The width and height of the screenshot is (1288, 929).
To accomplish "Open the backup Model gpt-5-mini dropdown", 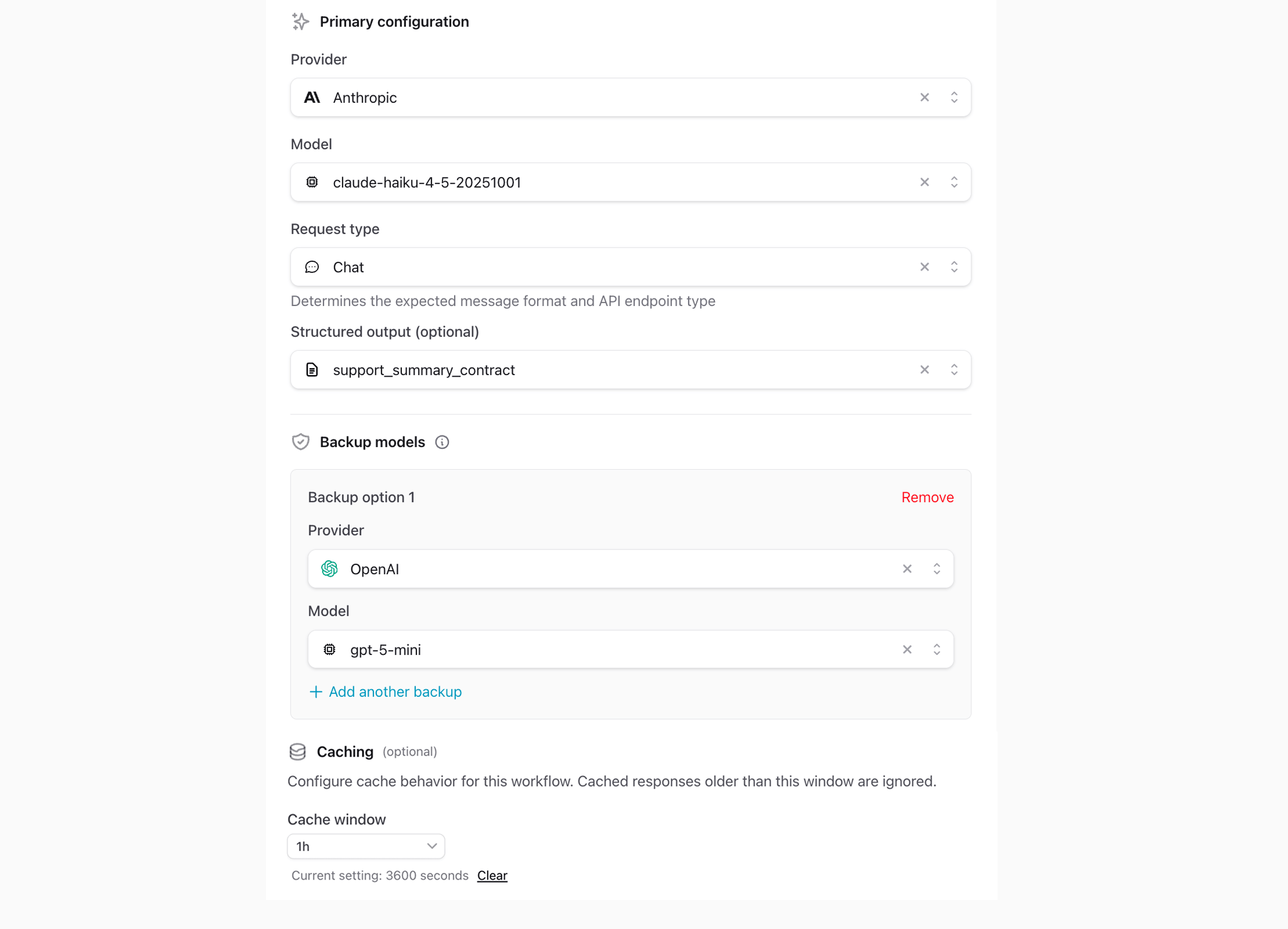I will click(937, 650).
